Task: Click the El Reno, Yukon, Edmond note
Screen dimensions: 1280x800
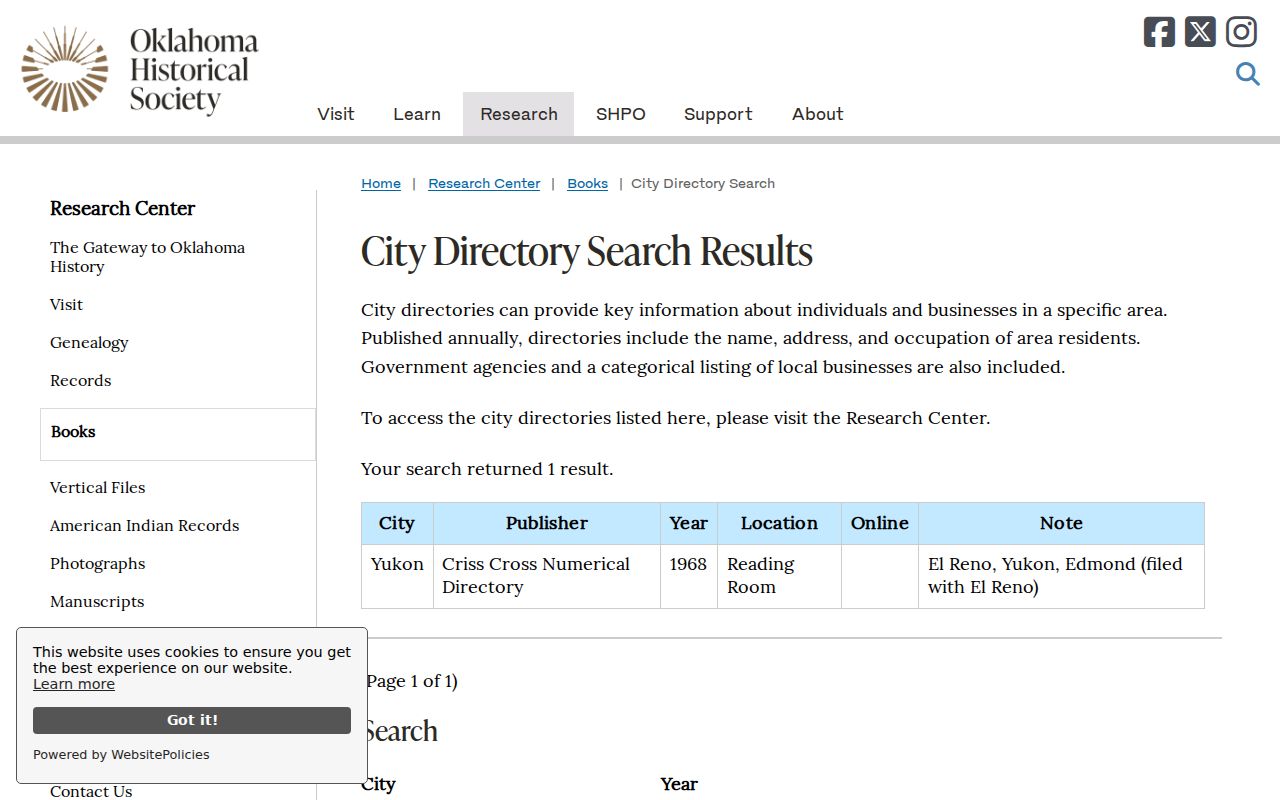Action: tap(1061, 576)
